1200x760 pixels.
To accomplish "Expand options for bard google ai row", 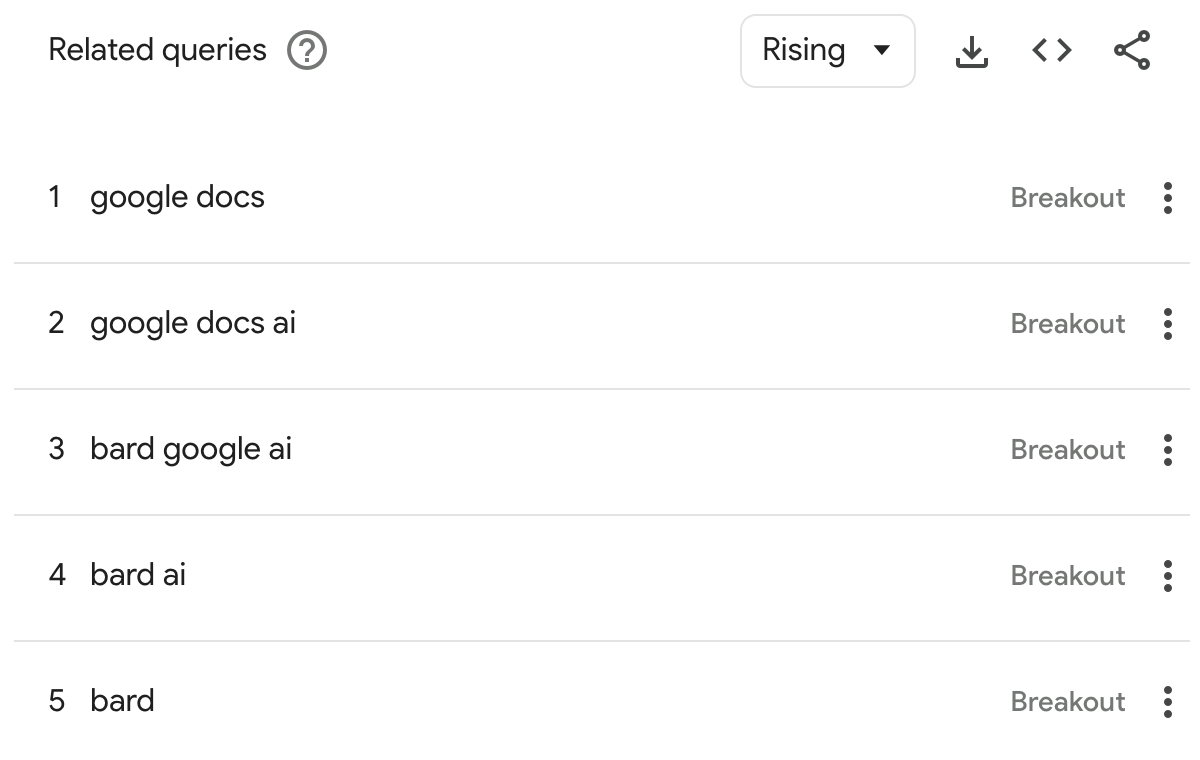I will [1167, 449].
